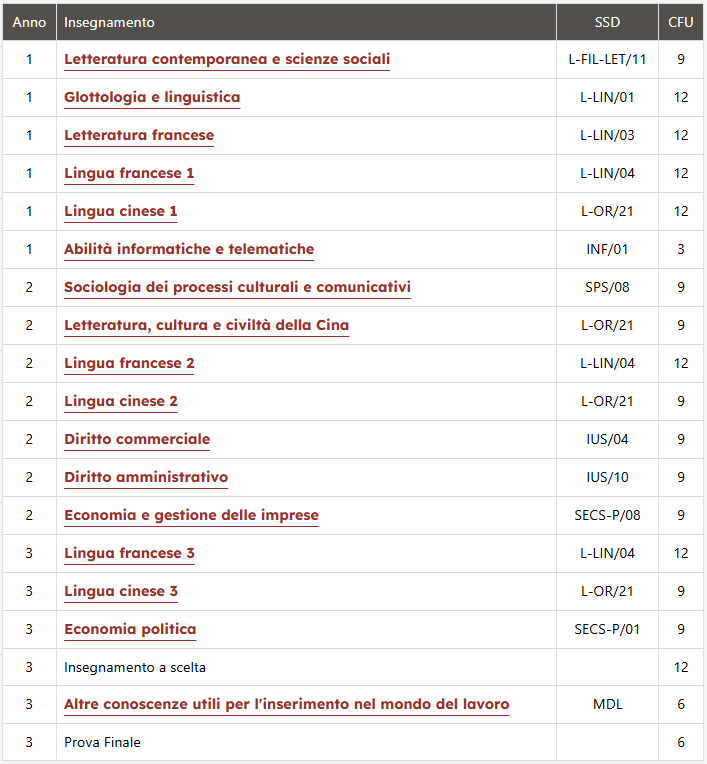Image resolution: width=707 pixels, height=764 pixels.
Task: Open the Glottologia e linguistica course
Action: pos(152,97)
